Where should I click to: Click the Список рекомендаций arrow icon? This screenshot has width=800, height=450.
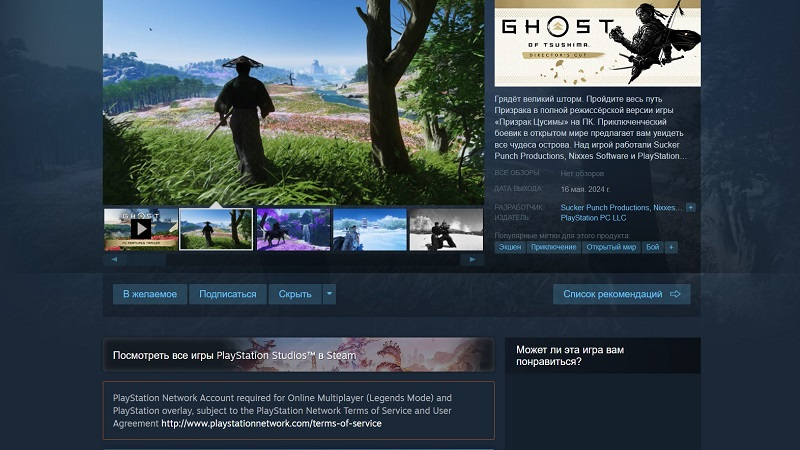click(x=675, y=294)
